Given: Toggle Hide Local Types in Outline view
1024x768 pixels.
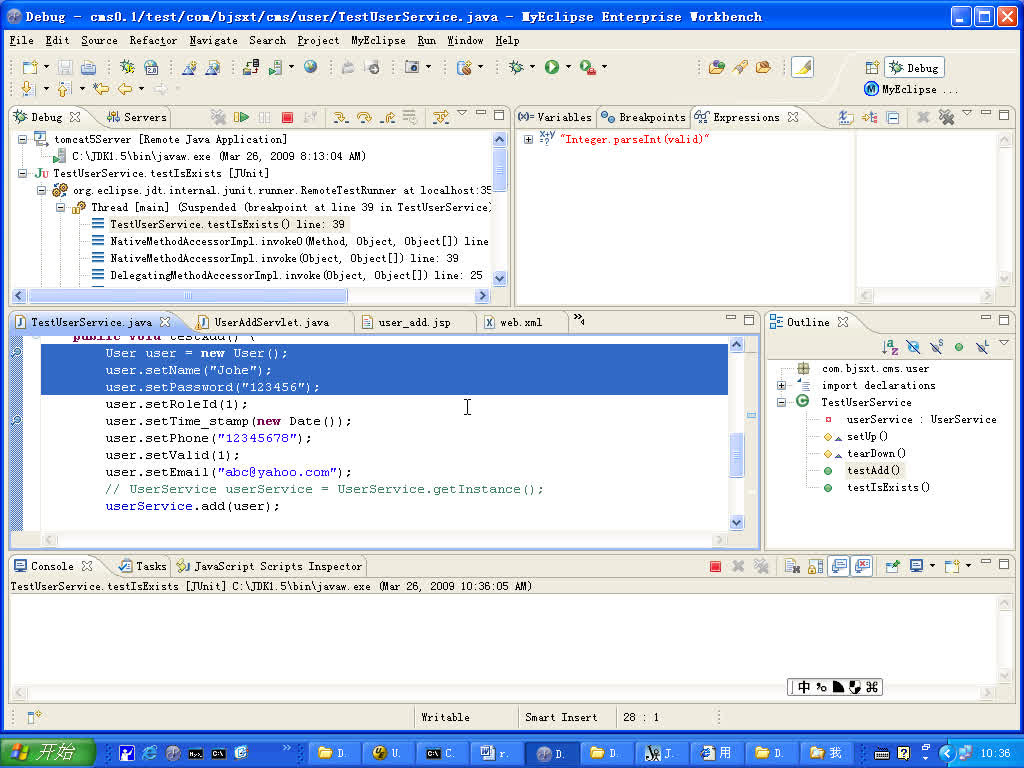Looking at the screenshot, I should point(982,347).
